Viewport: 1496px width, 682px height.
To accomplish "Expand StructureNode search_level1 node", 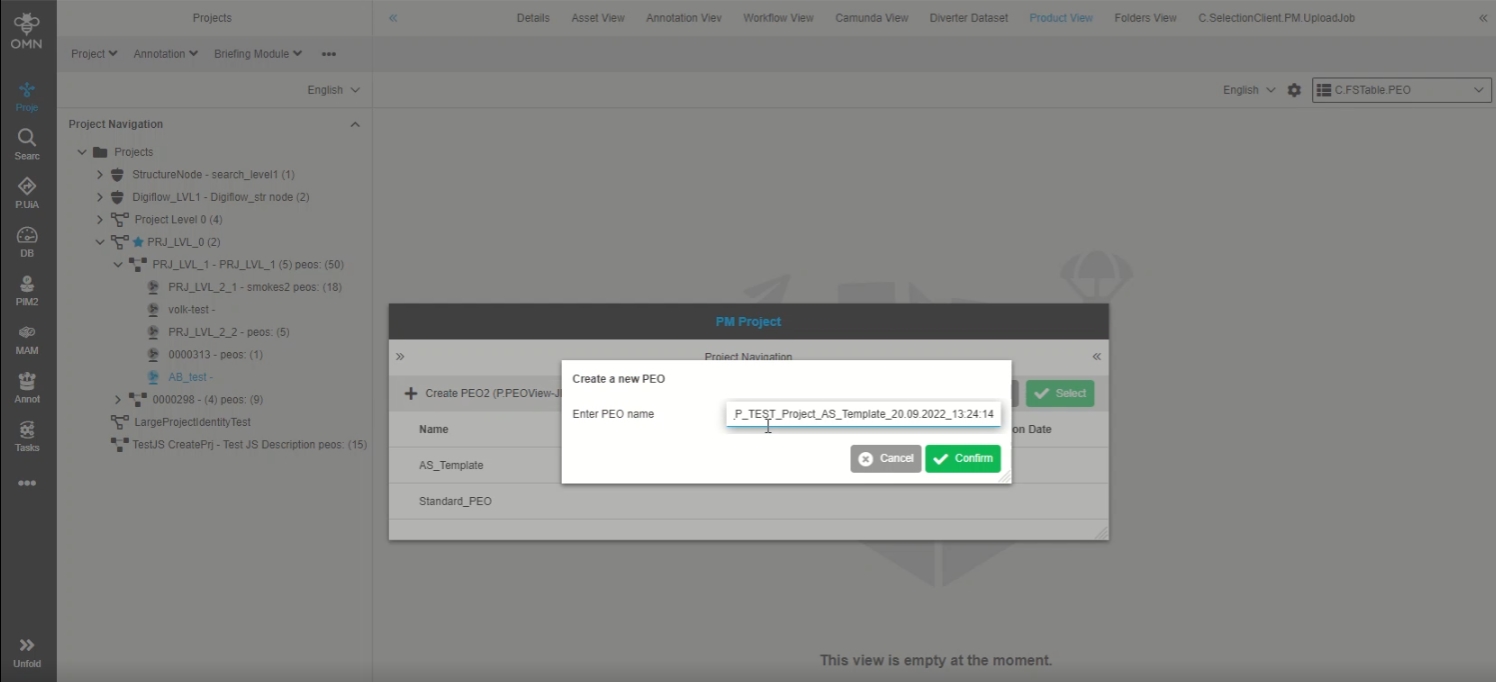I will (x=99, y=175).
